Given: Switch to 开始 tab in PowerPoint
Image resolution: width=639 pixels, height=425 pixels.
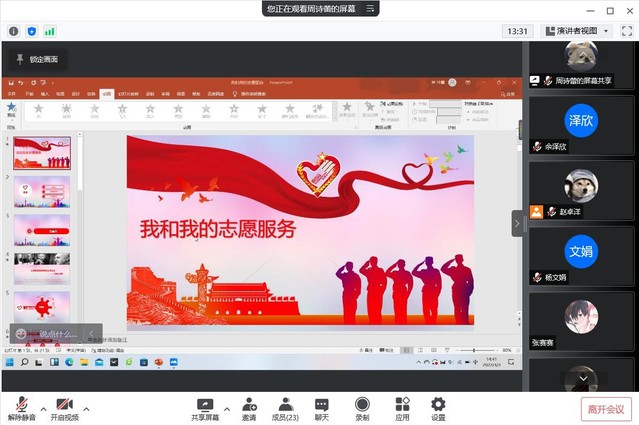Looking at the screenshot, I should click(x=29, y=94).
